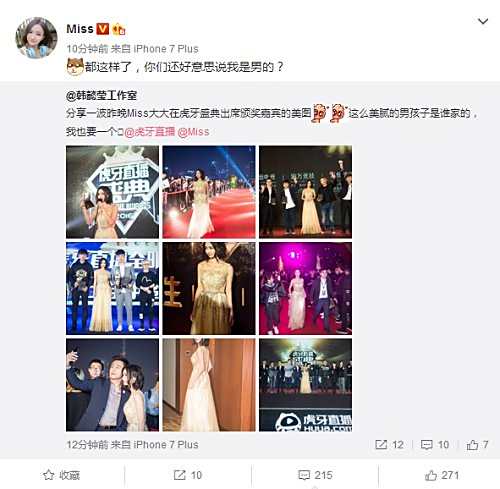Open the @韩懿莹工作室 account link

tap(101, 96)
